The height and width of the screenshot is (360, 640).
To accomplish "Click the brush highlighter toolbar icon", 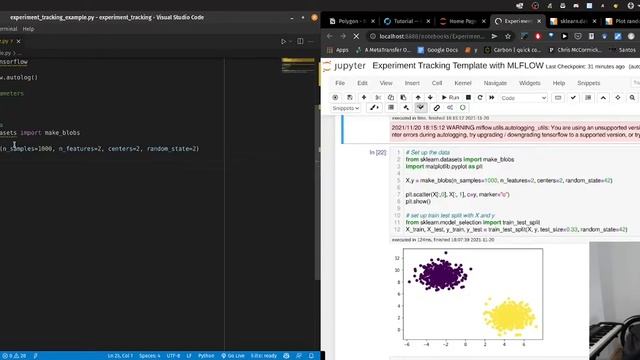I will [x=374, y=108].
